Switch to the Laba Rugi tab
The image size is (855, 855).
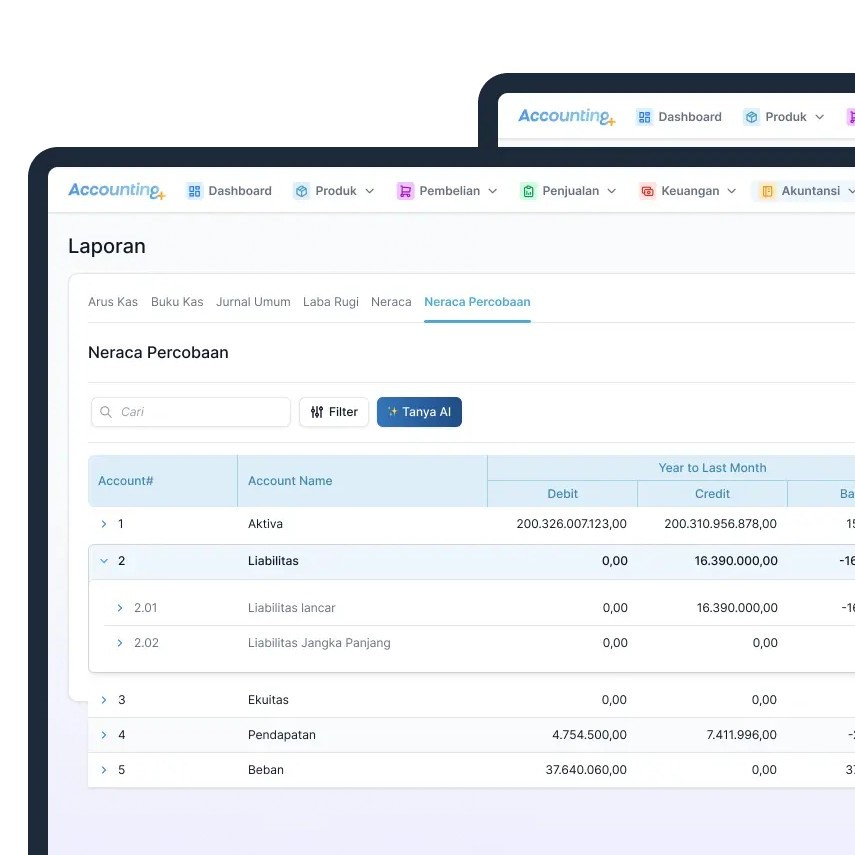331,302
